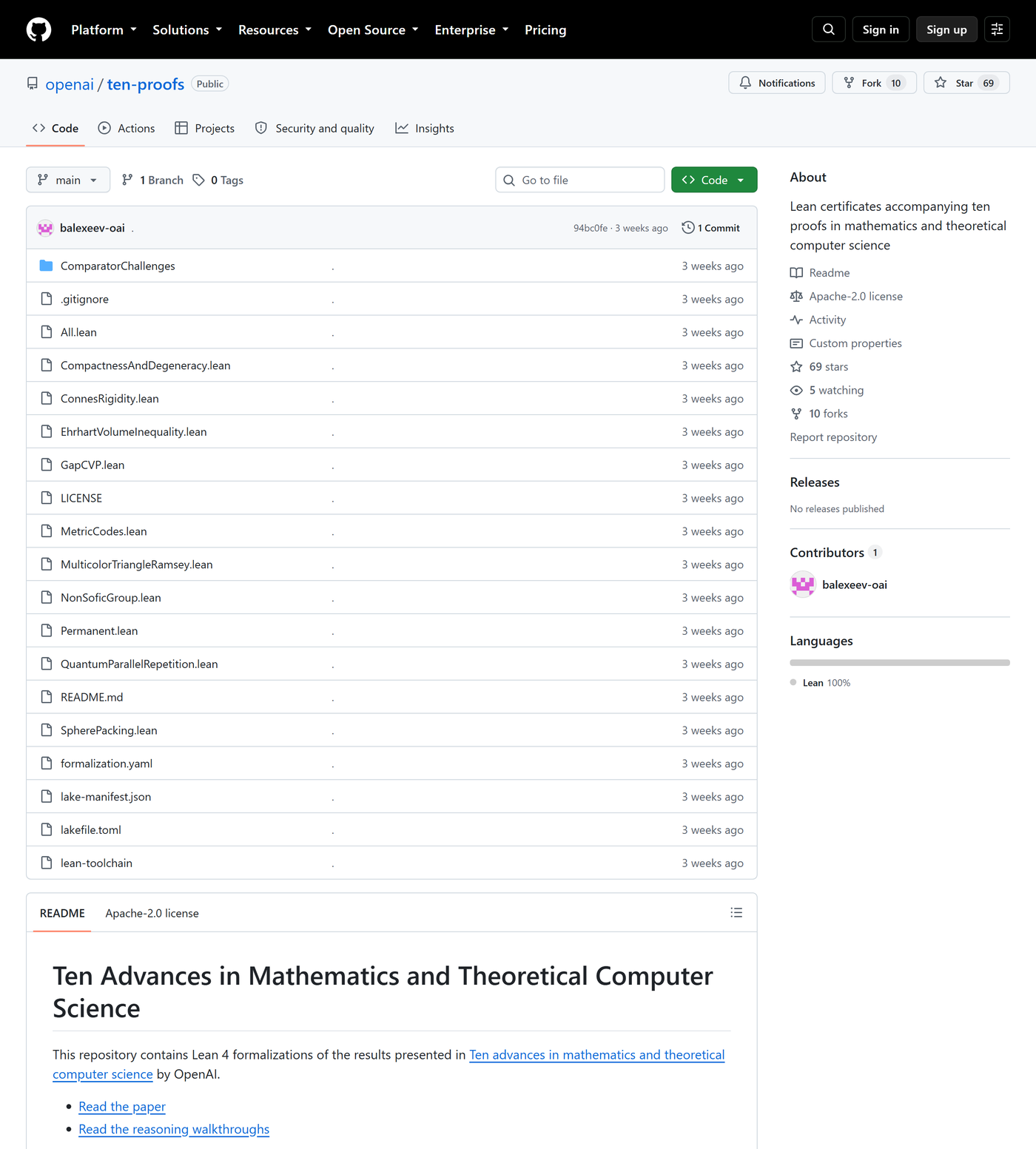Open the SpherePacking.lean file
The height and width of the screenshot is (1149, 1036).
(109, 730)
